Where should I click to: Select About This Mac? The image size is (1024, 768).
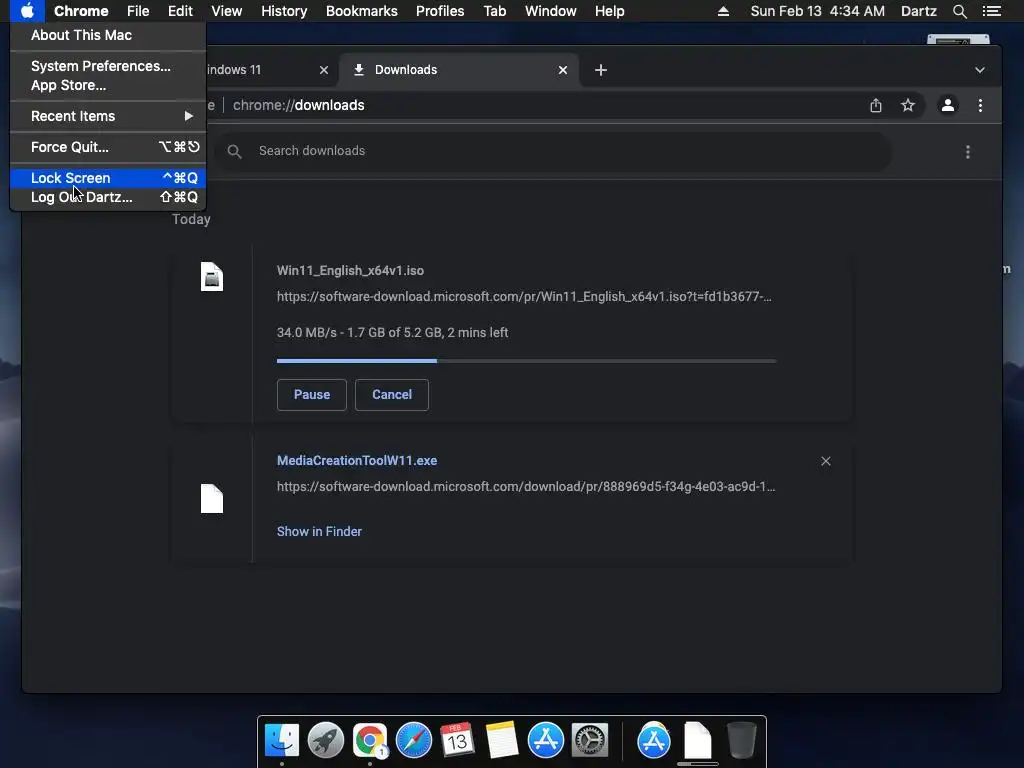[108, 35]
